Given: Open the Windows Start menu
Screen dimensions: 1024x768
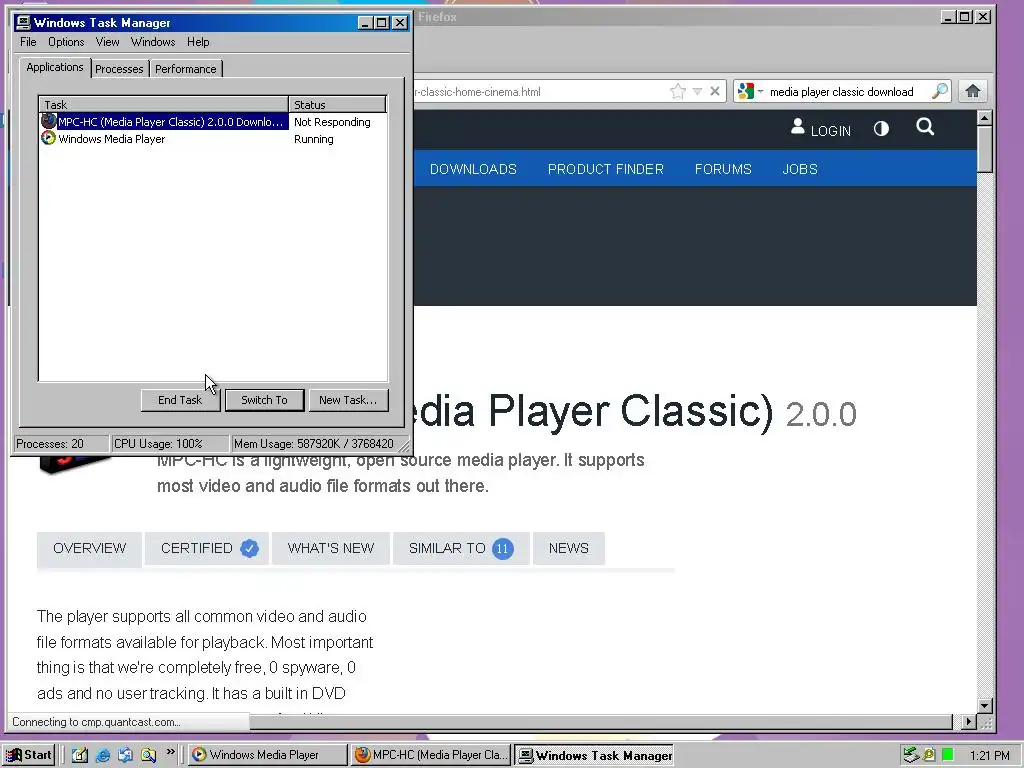Looking at the screenshot, I should point(28,755).
